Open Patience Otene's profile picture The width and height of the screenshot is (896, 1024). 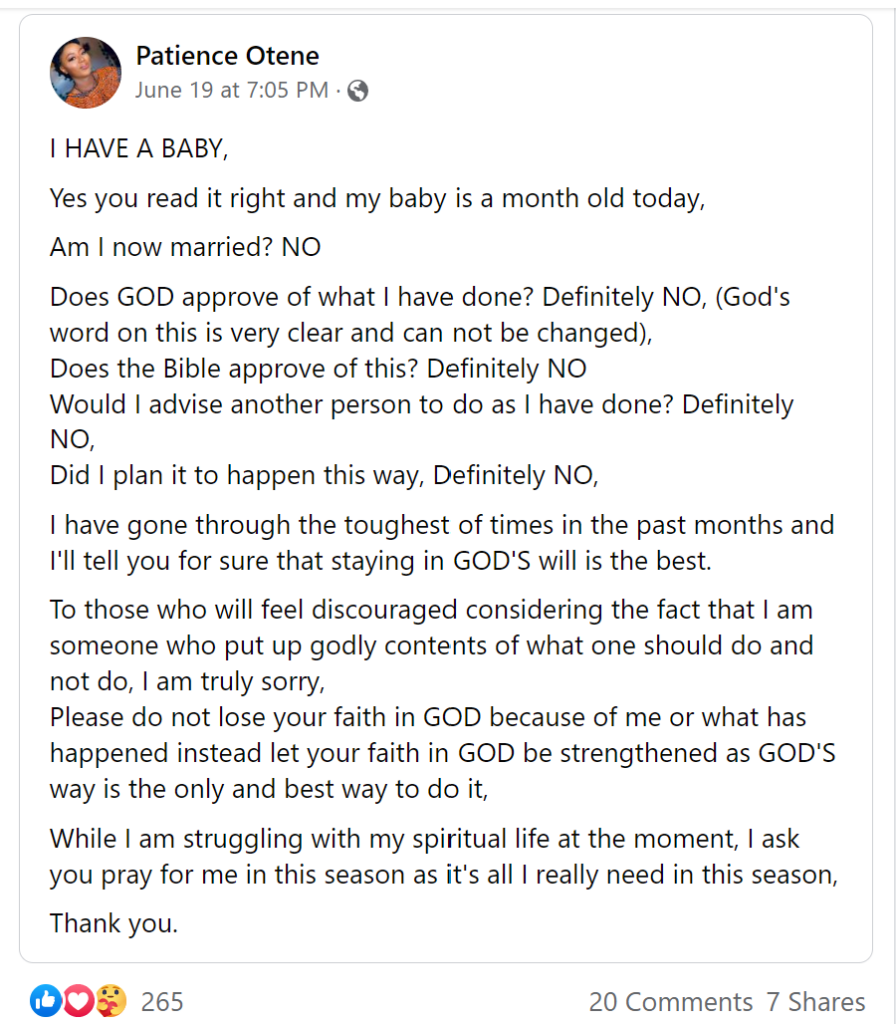pyautogui.click(x=86, y=72)
